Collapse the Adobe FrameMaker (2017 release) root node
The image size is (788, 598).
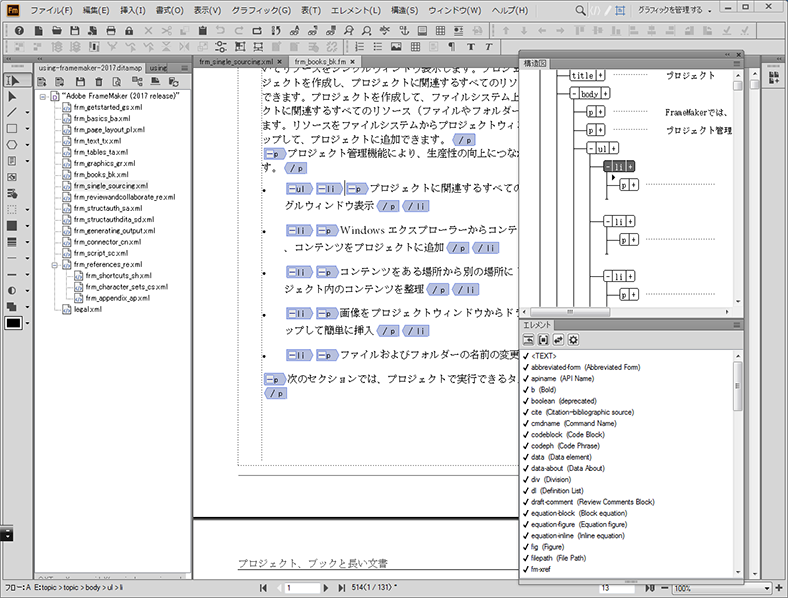tap(43, 97)
